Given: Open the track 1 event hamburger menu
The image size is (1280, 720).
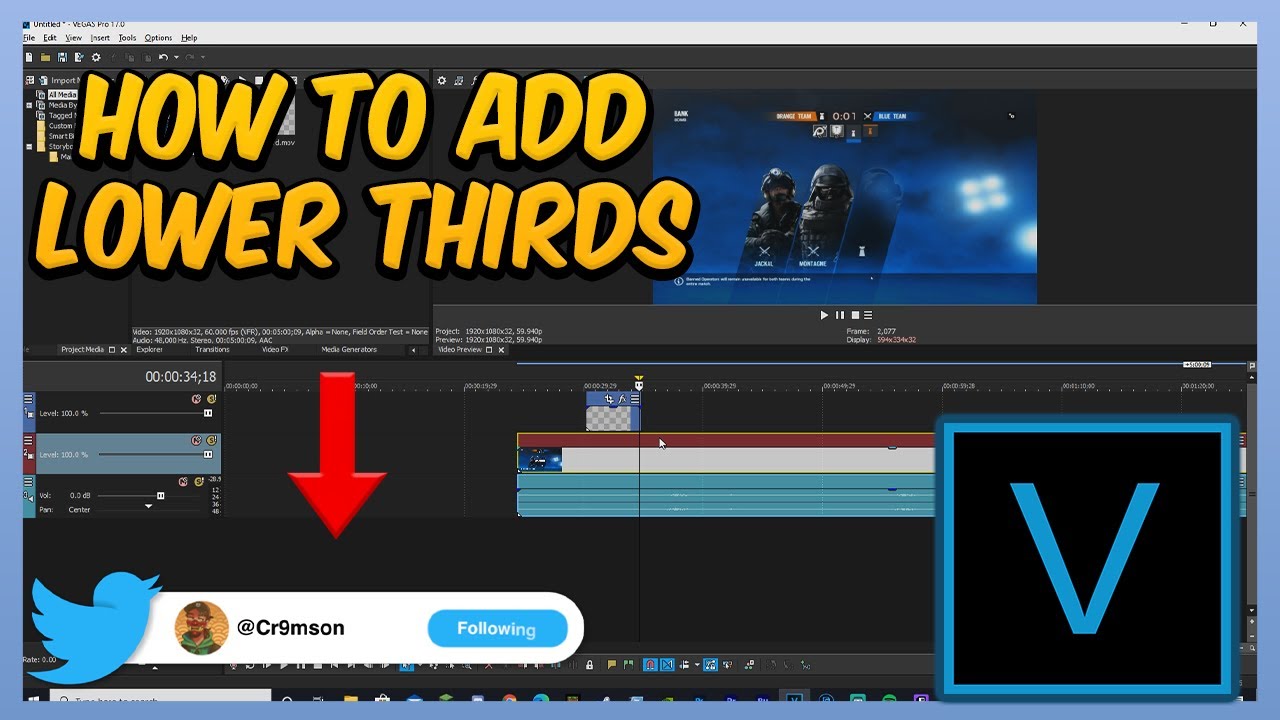Looking at the screenshot, I should coord(634,399).
